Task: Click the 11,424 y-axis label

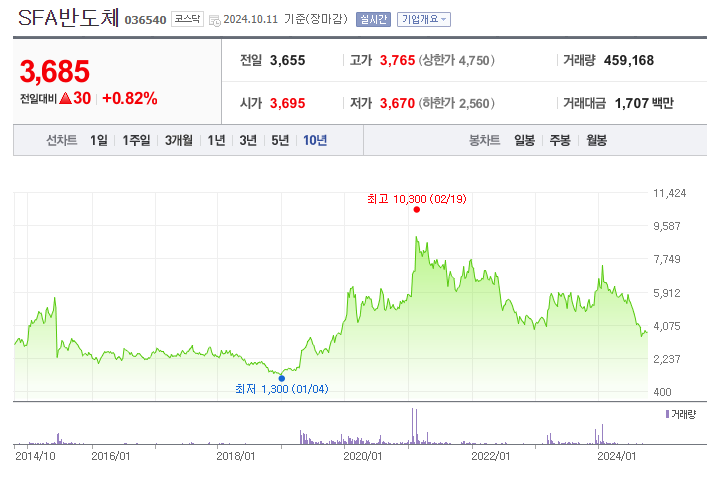Action: pyautogui.click(x=670, y=193)
